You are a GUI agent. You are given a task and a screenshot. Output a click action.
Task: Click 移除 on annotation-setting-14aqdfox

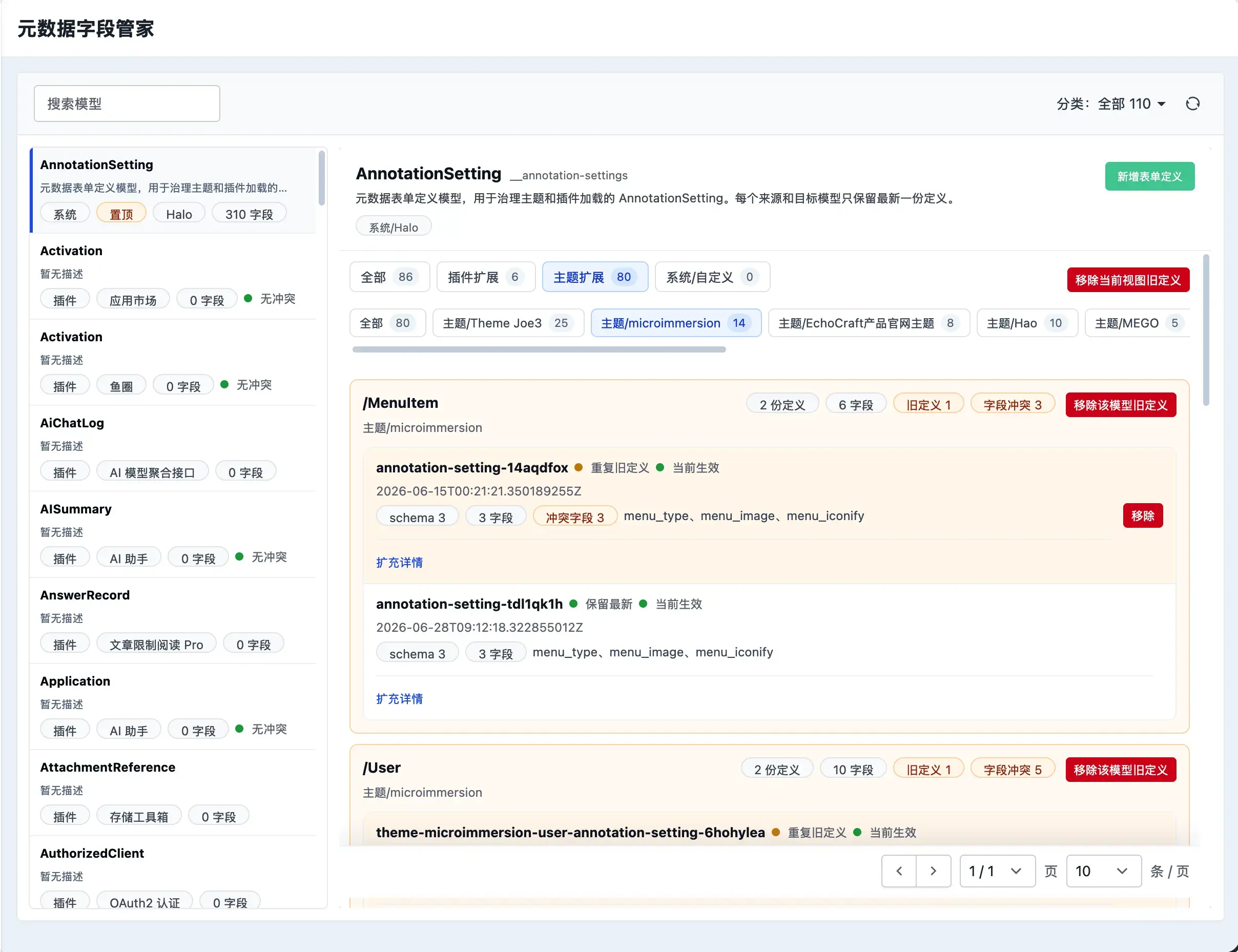(x=1143, y=515)
